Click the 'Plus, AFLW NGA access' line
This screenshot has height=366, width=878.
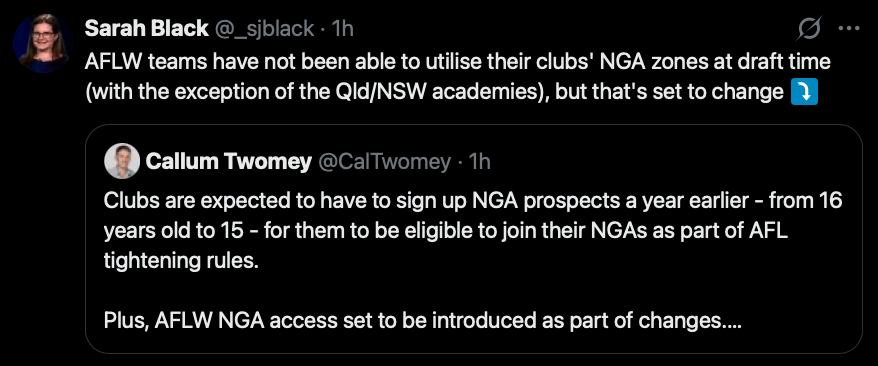(x=423, y=321)
